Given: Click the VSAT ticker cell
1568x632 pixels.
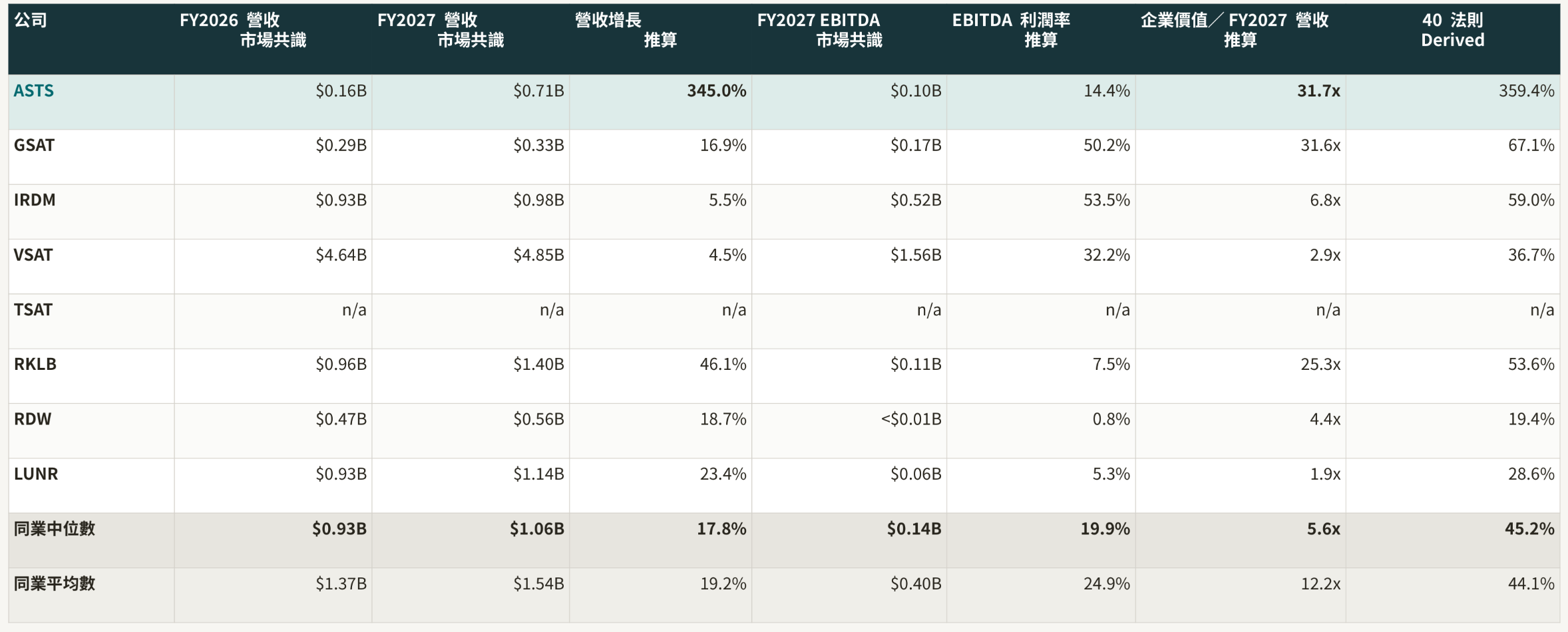Looking at the screenshot, I should [x=33, y=255].
